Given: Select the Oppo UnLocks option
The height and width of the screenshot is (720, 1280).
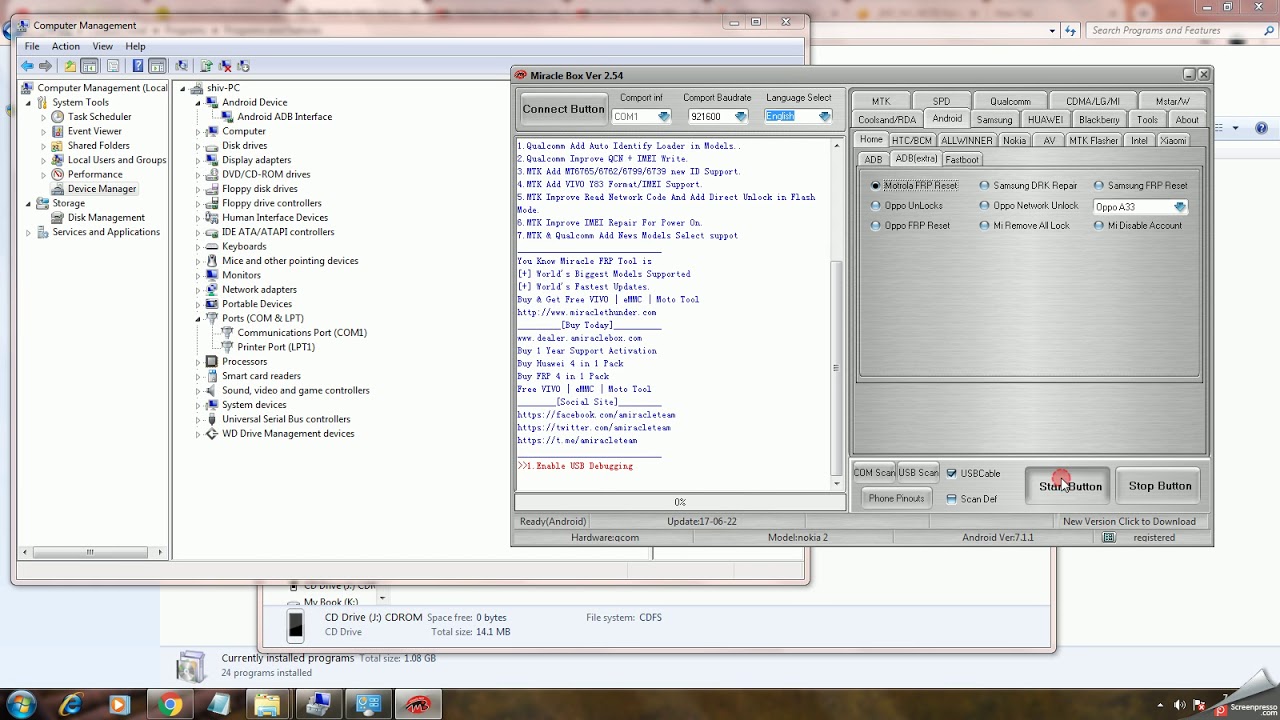Looking at the screenshot, I should [x=907, y=206].
